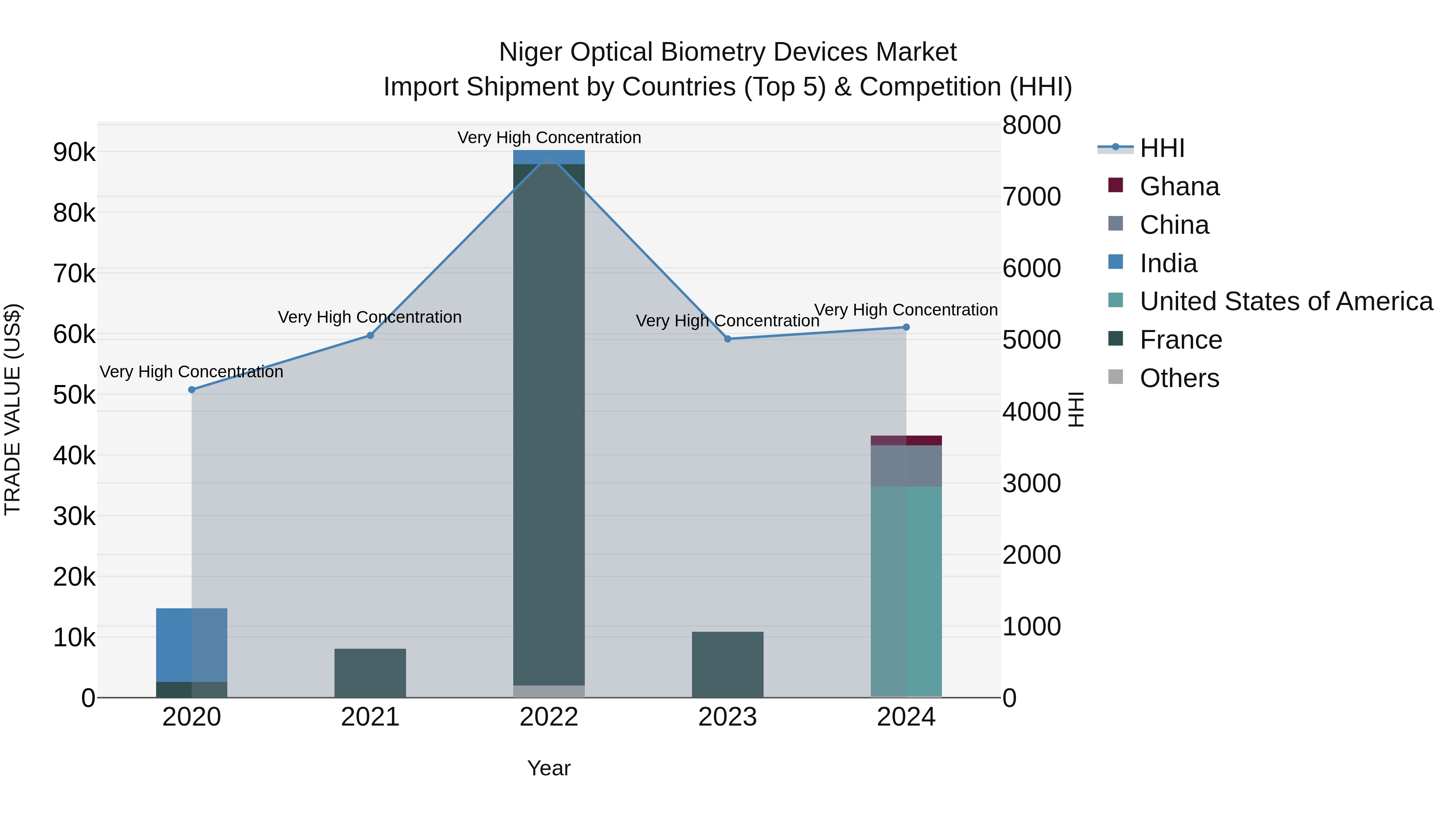Click the Ghana maroon color swatch
Viewport: 1456px width, 819px height.
point(1116,185)
